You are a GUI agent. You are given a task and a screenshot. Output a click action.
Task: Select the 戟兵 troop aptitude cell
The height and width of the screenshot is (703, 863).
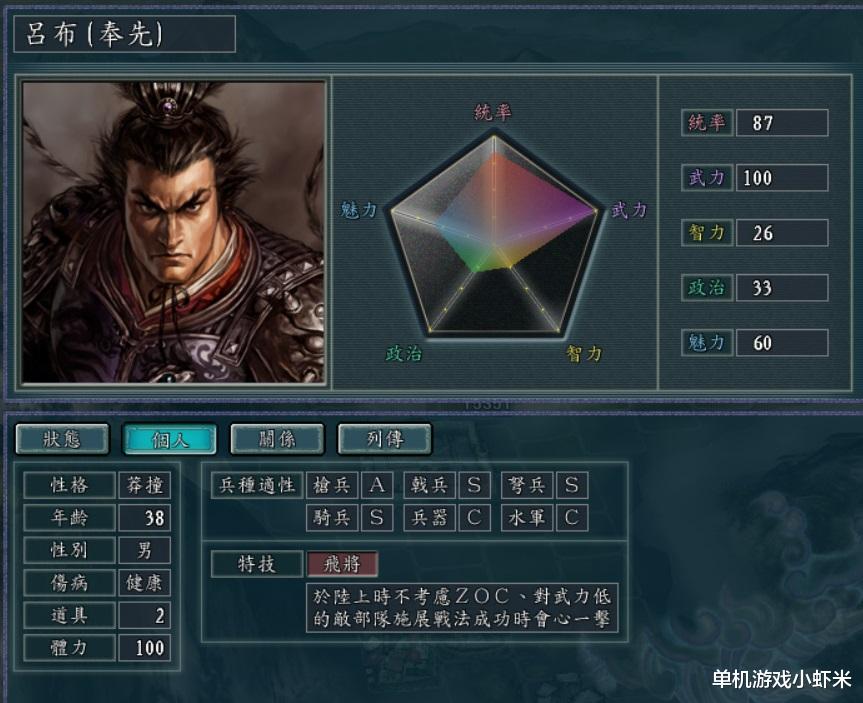429,485
